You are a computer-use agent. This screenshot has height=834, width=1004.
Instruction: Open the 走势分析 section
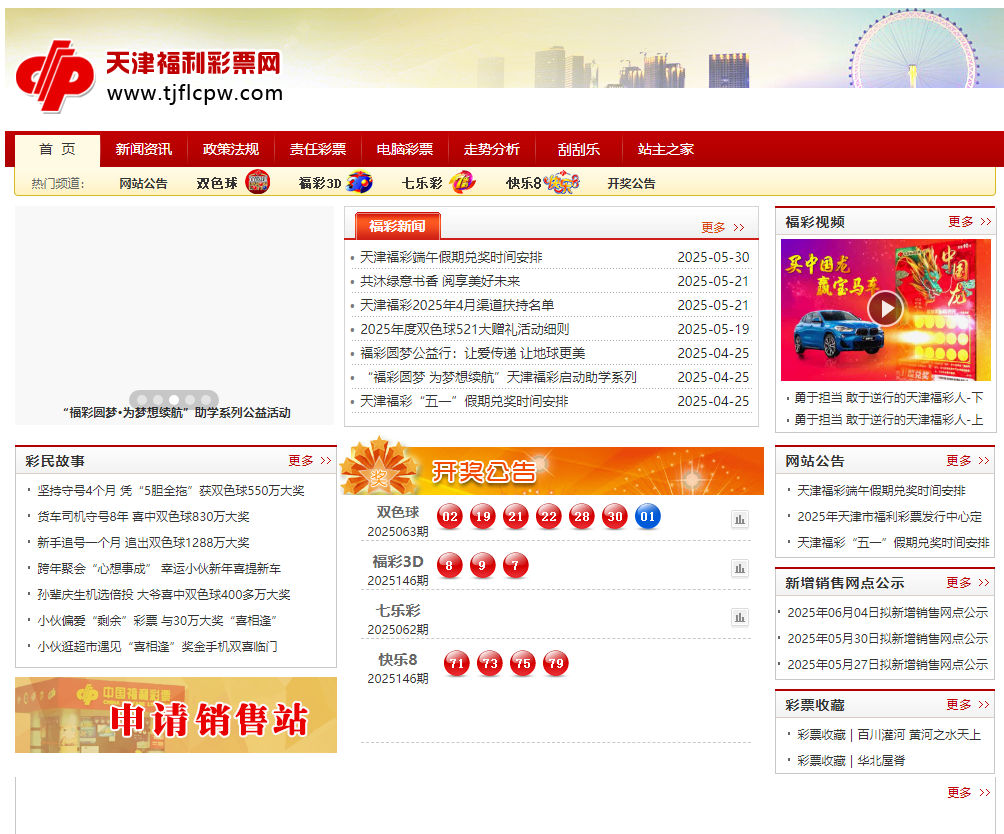coord(494,148)
